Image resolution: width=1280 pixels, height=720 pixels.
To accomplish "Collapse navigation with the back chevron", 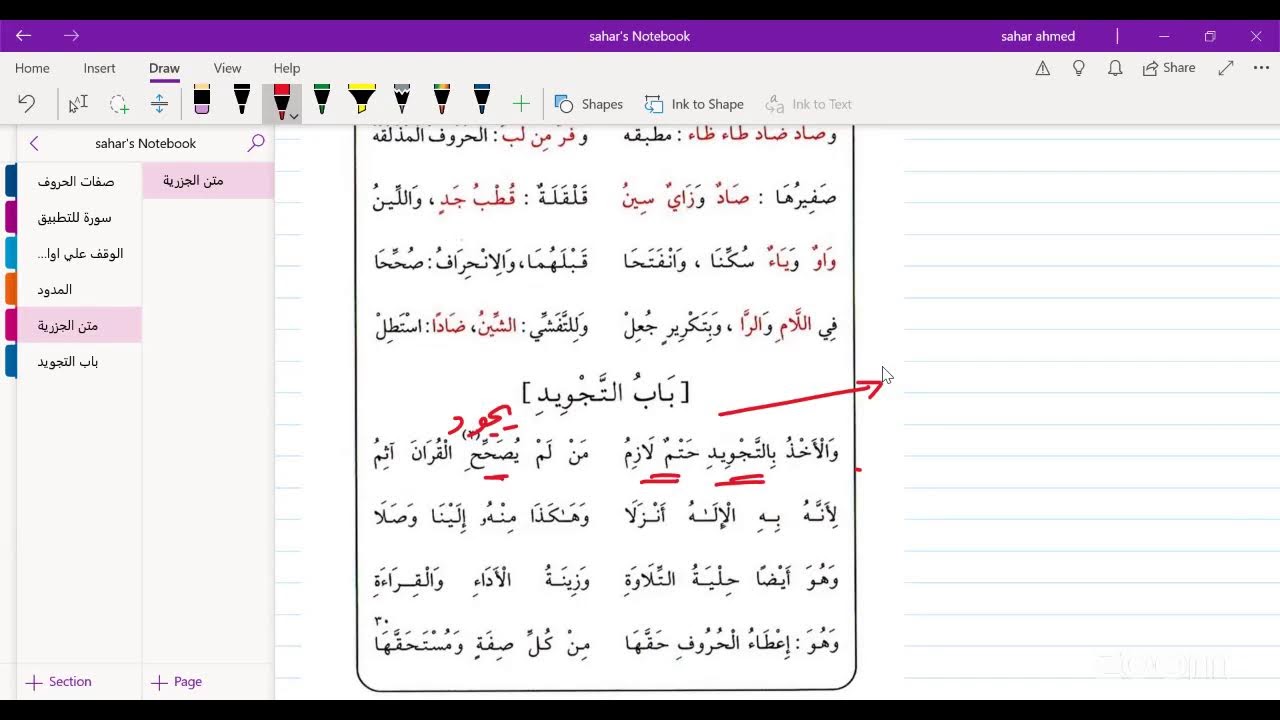I will pyautogui.click(x=34, y=143).
